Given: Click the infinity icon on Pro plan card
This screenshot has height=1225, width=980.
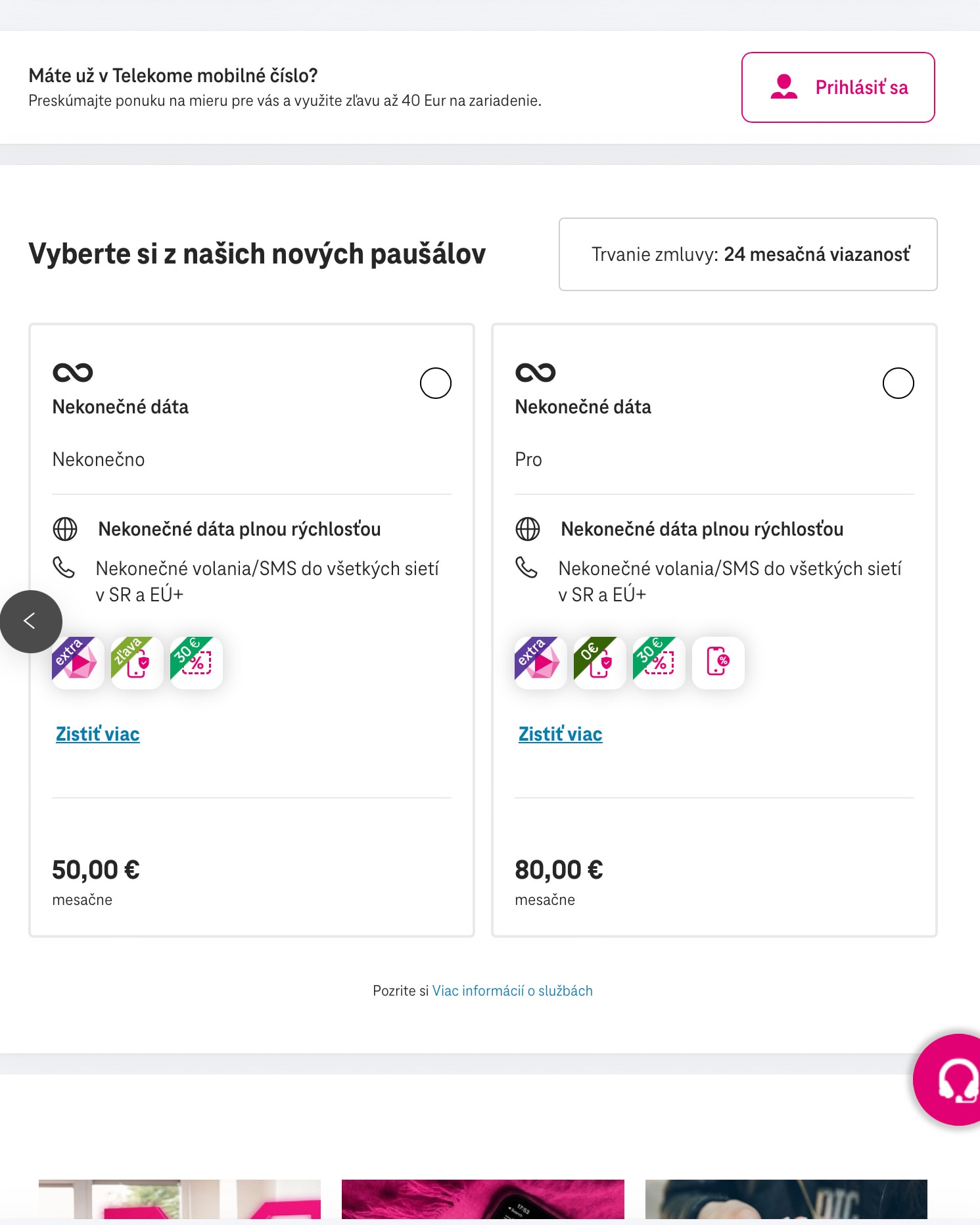Looking at the screenshot, I should point(536,373).
